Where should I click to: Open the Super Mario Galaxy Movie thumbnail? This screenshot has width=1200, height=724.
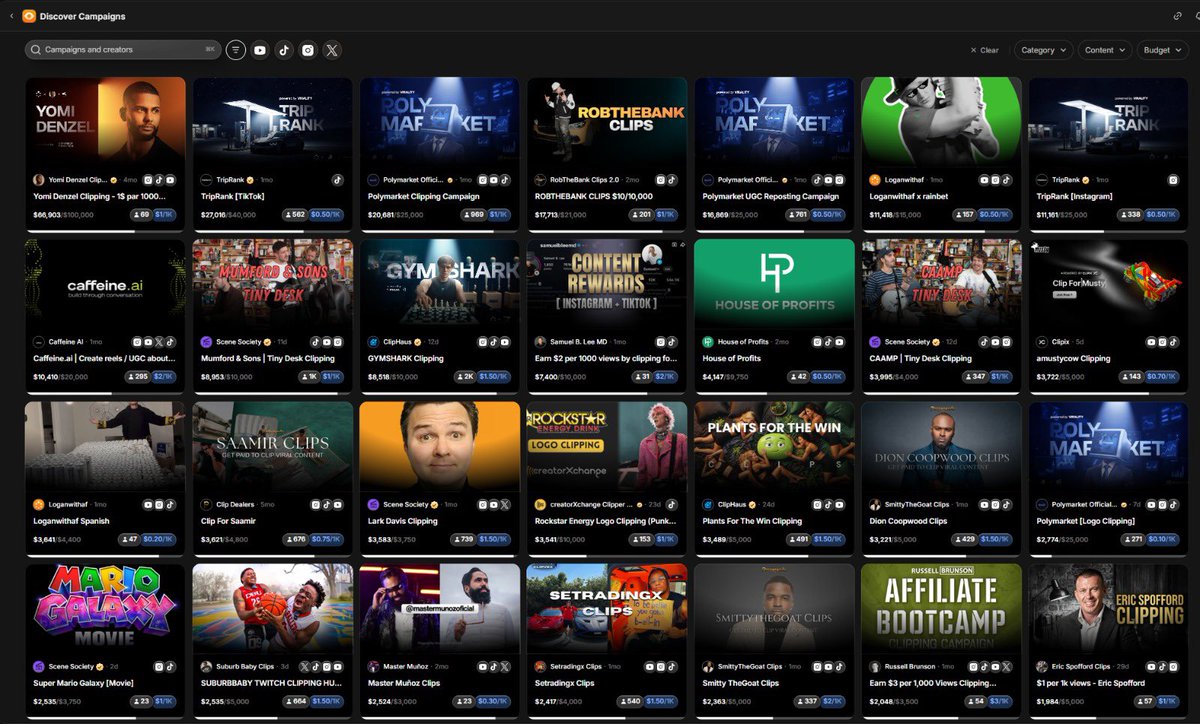(x=105, y=609)
